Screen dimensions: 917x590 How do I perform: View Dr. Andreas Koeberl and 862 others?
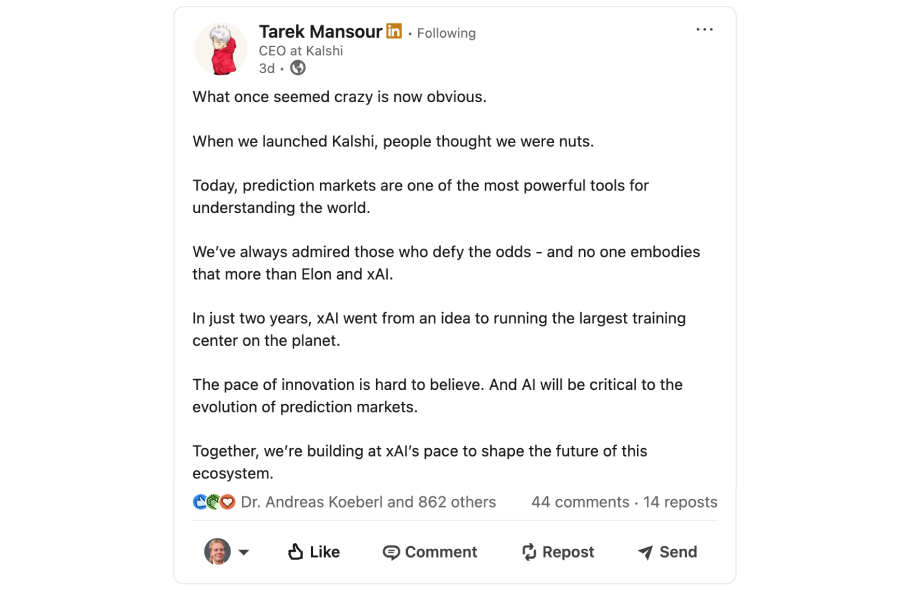point(368,502)
